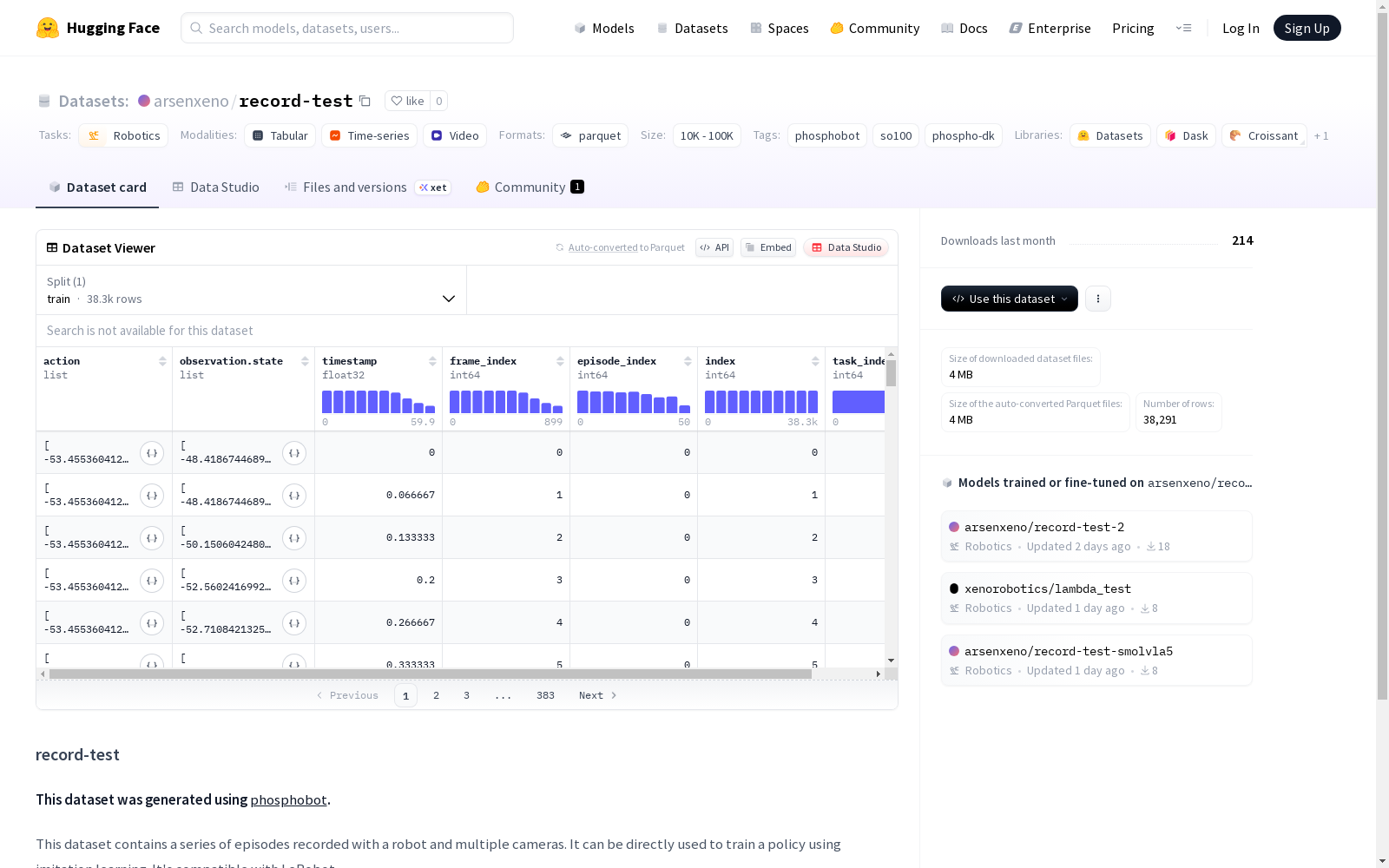Open the arsenxeno/record-test-2 model card
The height and width of the screenshot is (868, 1389).
pos(1096,536)
